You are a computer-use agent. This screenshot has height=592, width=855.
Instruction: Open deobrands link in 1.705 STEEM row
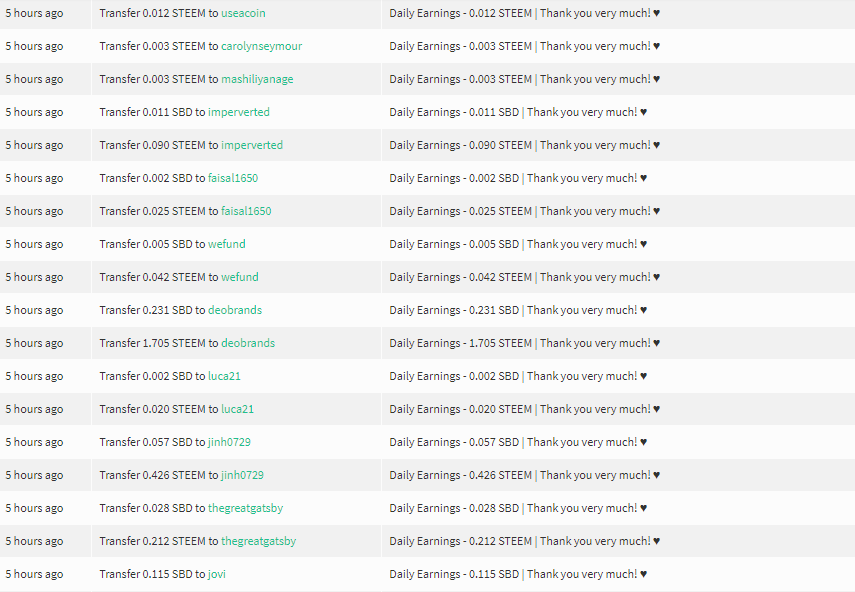pos(248,343)
